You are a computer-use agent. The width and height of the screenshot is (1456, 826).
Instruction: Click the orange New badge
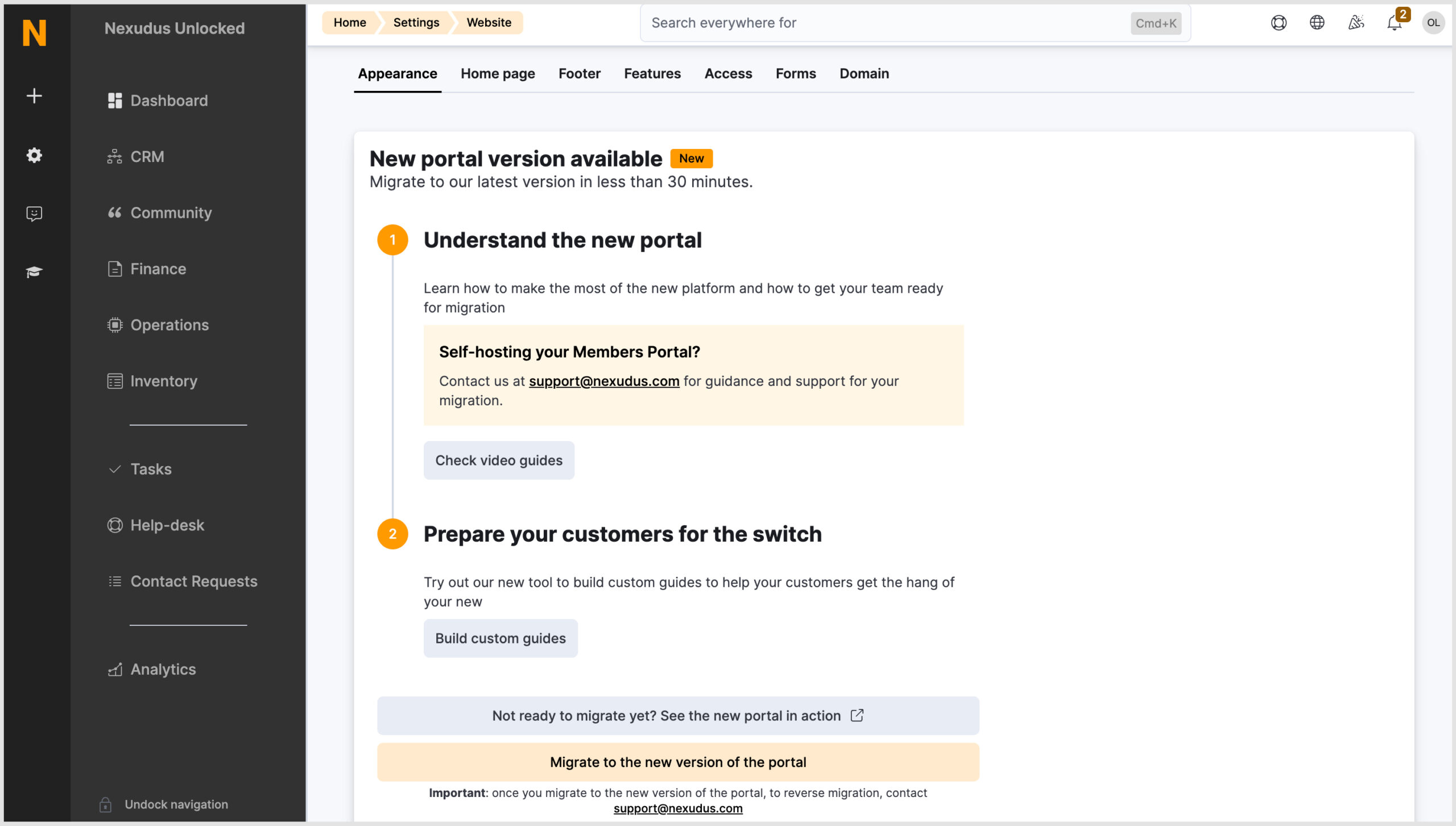pyautogui.click(x=691, y=159)
